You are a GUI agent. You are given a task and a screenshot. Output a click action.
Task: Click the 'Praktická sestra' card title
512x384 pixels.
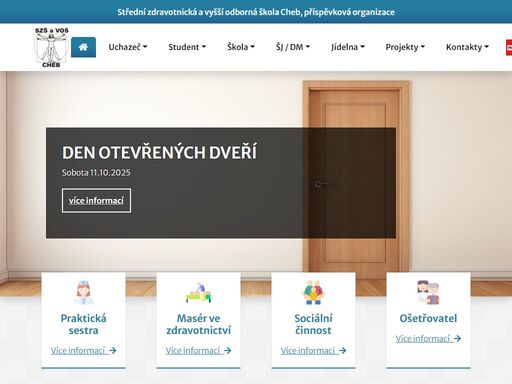[83, 324]
